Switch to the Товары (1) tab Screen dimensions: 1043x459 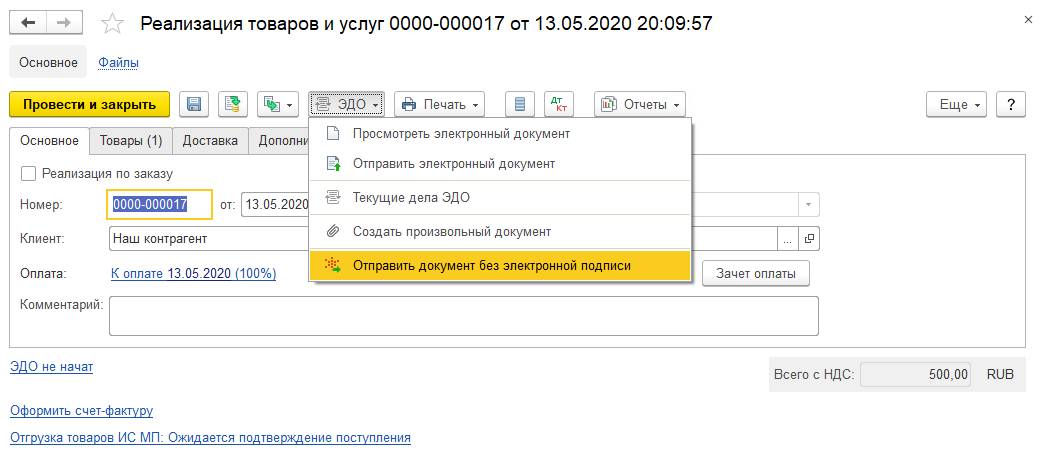[x=131, y=141]
